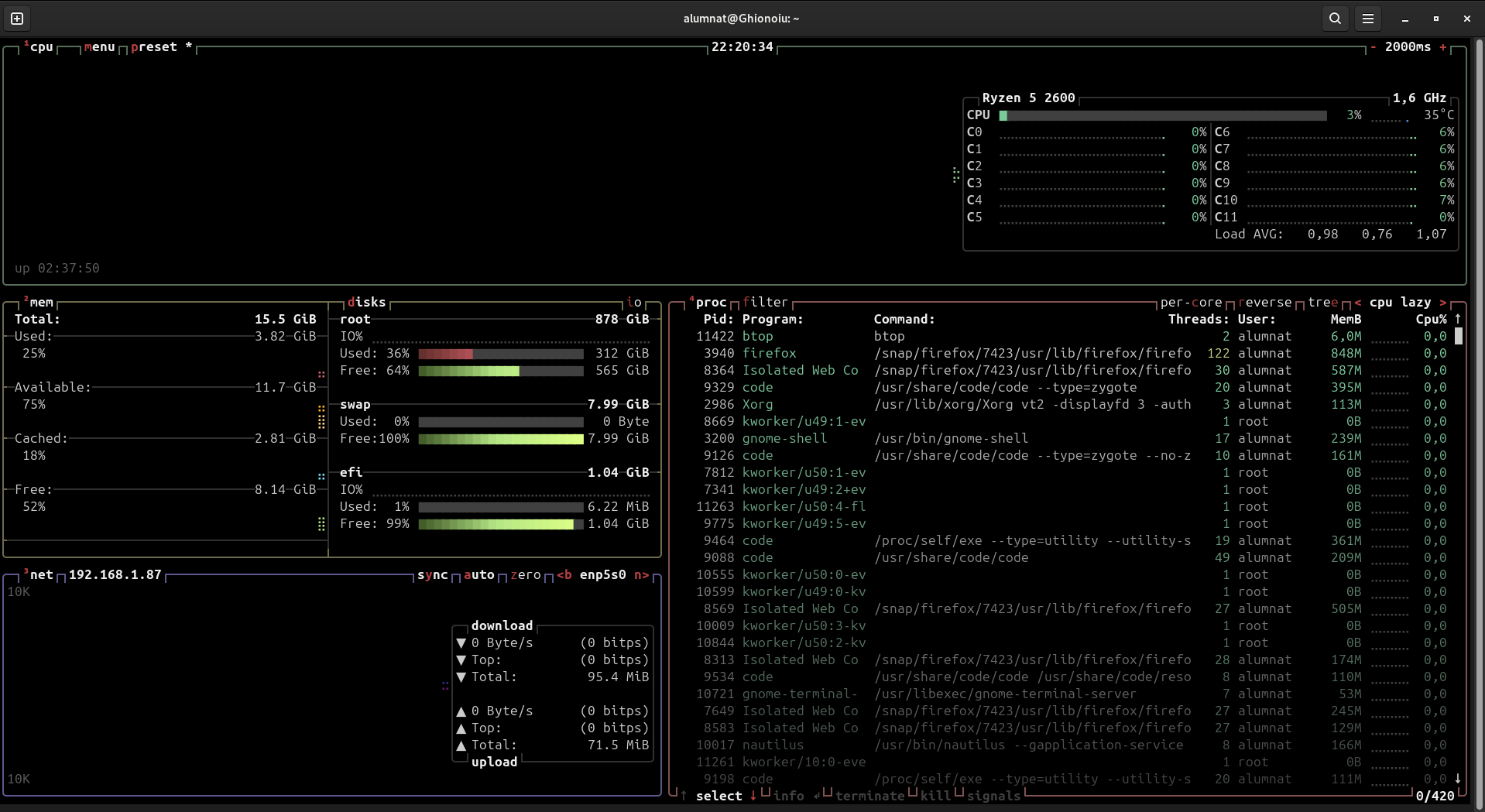The width and height of the screenshot is (1485, 812).
Task: Open the preset option in header
Action: (x=153, y=47)
